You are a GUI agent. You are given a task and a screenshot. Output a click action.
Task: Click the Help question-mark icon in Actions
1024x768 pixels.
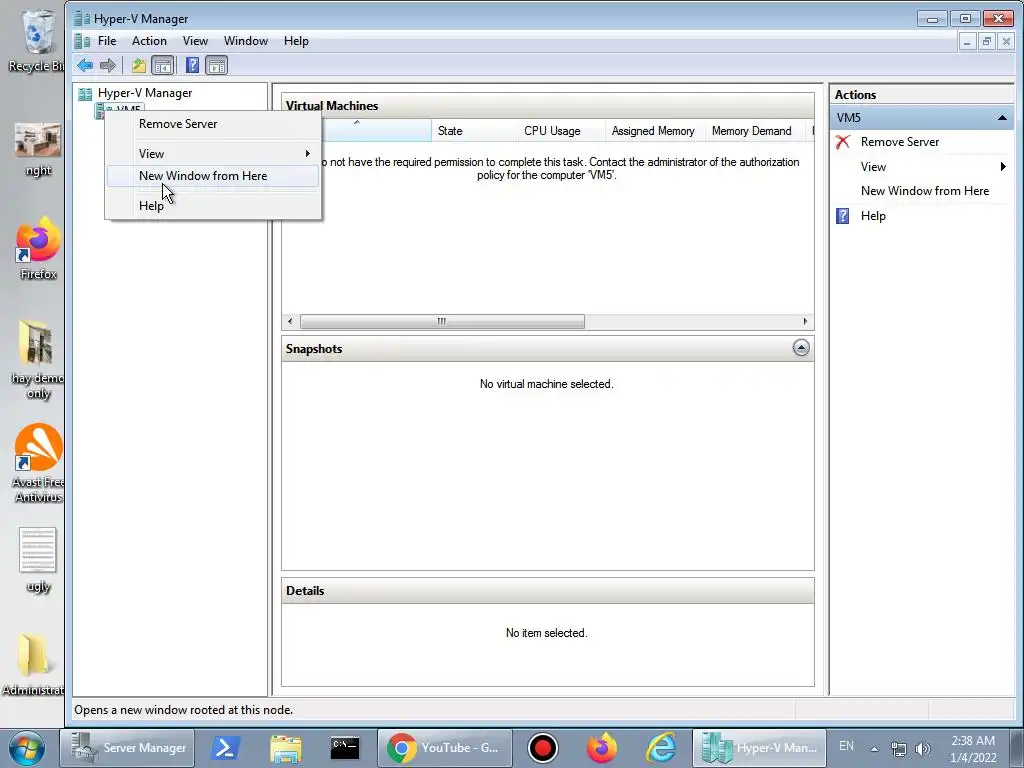coord(843,216)
